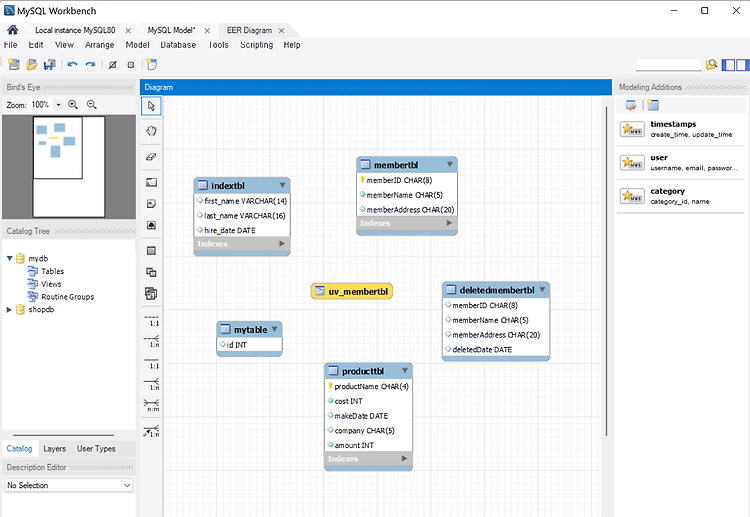
Task: Select the 1:1 non-identifying relationship tool
Action: coord(152,320)
